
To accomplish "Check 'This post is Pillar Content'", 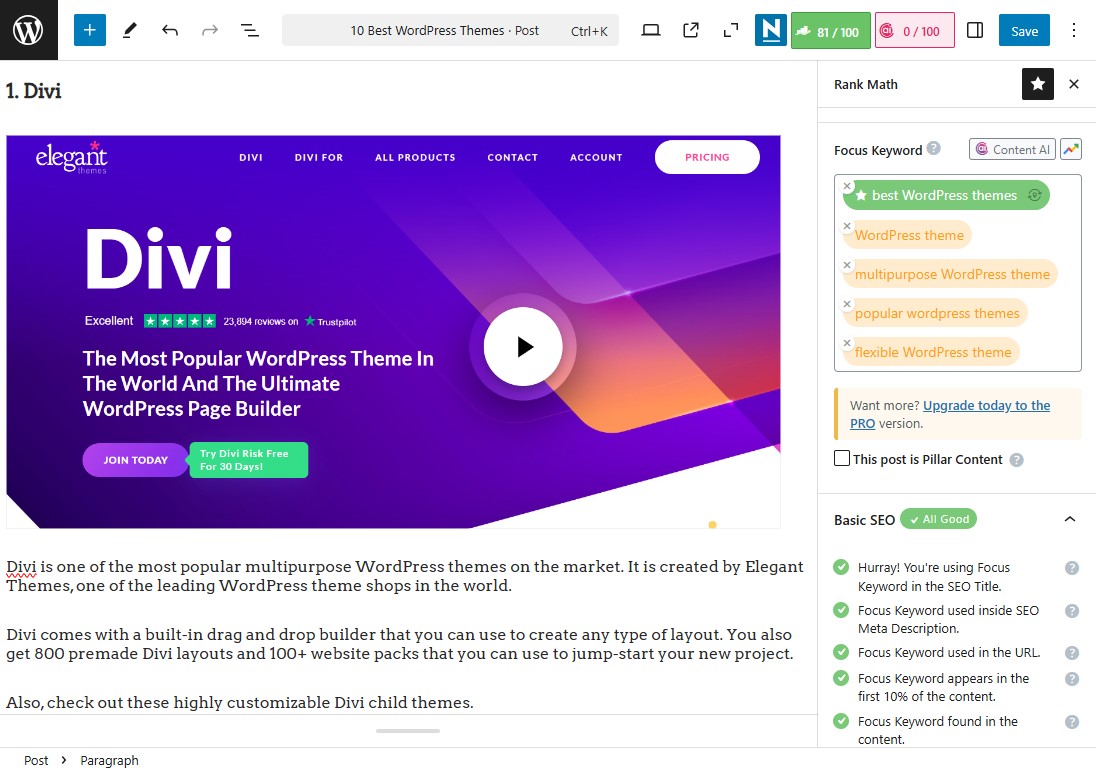I will click(x=842, y=458).
